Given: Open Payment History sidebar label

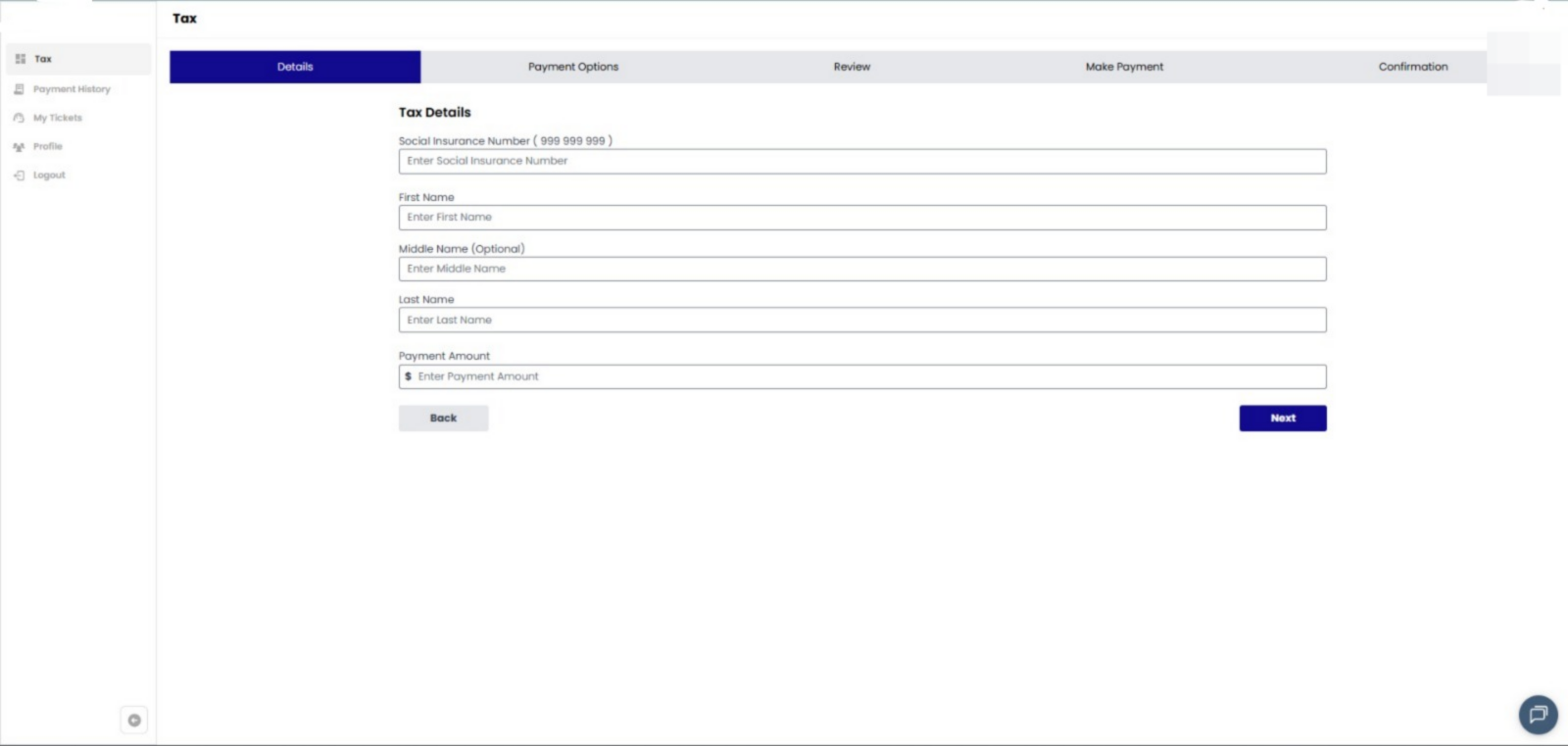Looking at the screenshot, I should 72,89.
